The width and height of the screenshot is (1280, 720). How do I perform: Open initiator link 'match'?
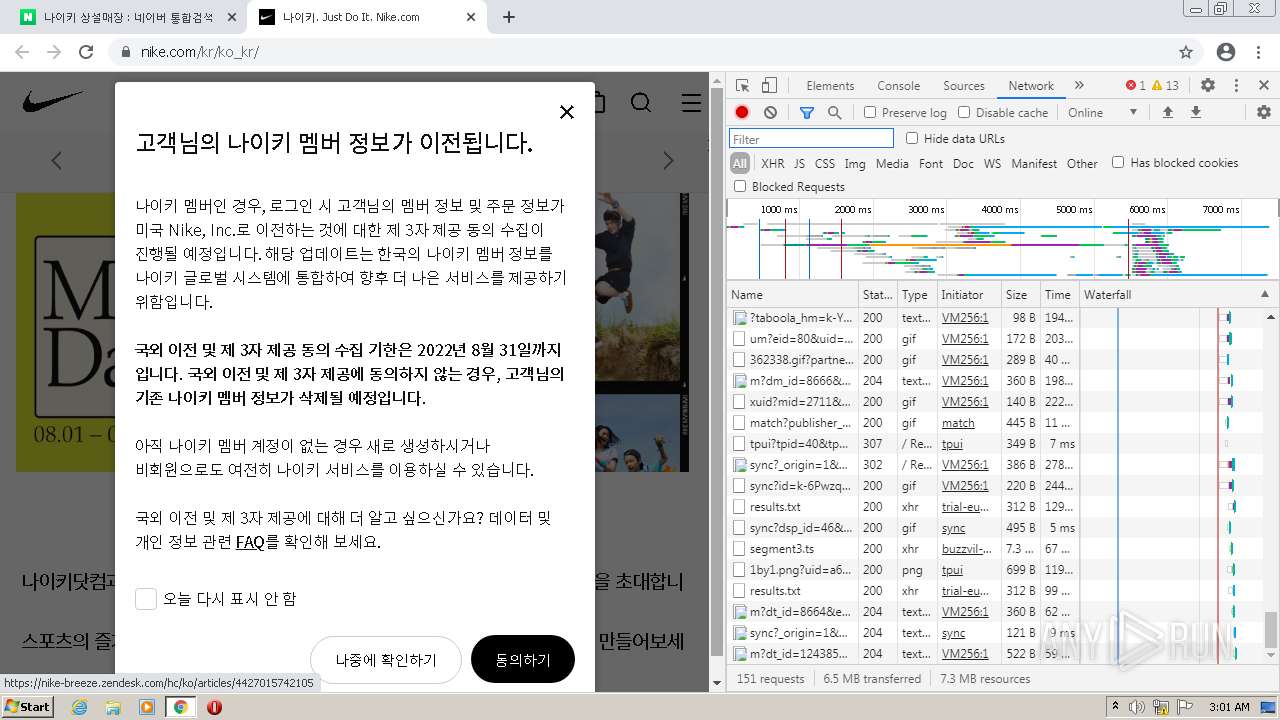[958, 423]
